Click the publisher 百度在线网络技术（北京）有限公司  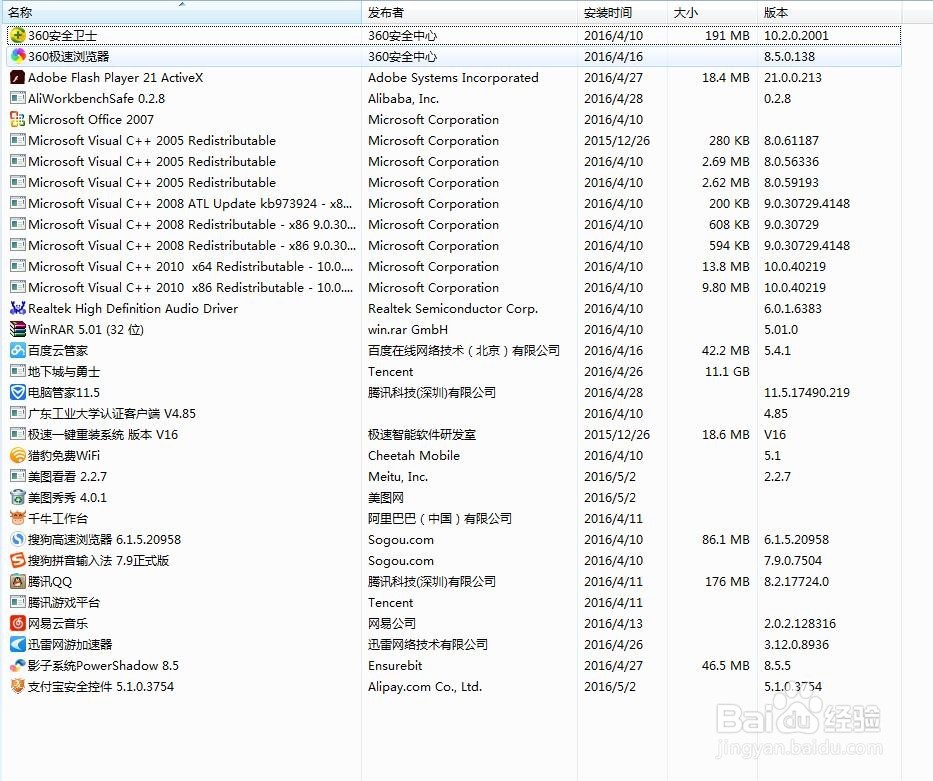tap(464, 350)
